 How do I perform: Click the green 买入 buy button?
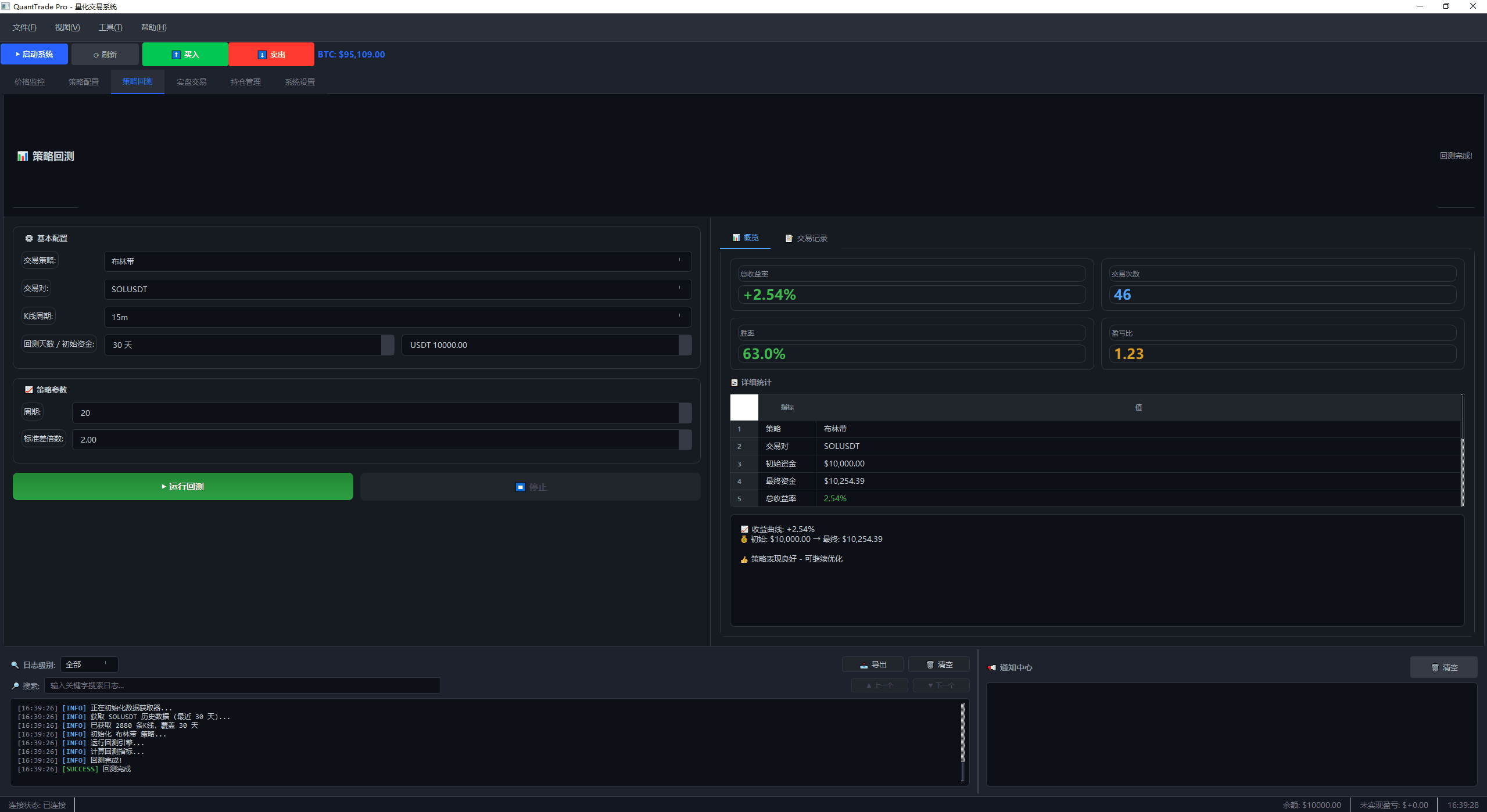[185, 55]
